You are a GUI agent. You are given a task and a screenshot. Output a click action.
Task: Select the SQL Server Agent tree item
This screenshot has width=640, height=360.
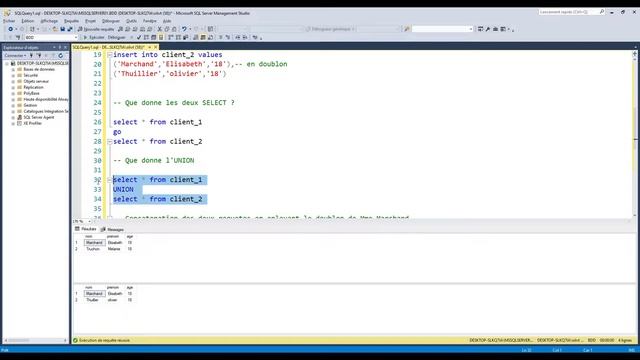click(38, 117)
